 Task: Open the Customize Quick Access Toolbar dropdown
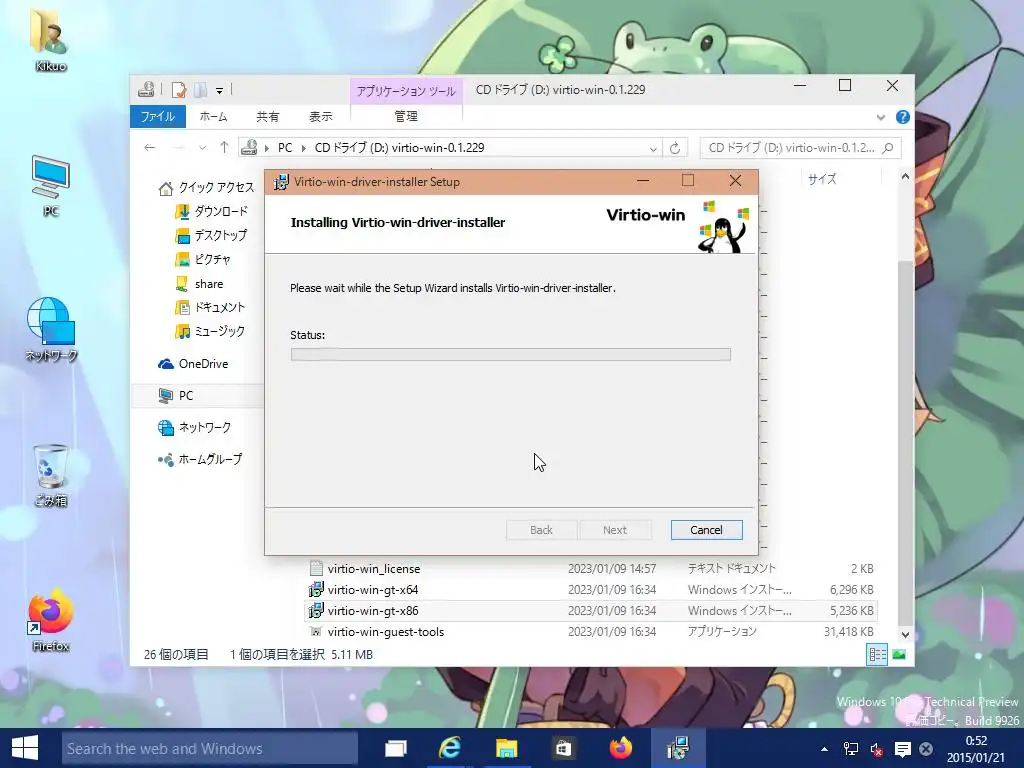pyautogui.click(x=219, y=90)
